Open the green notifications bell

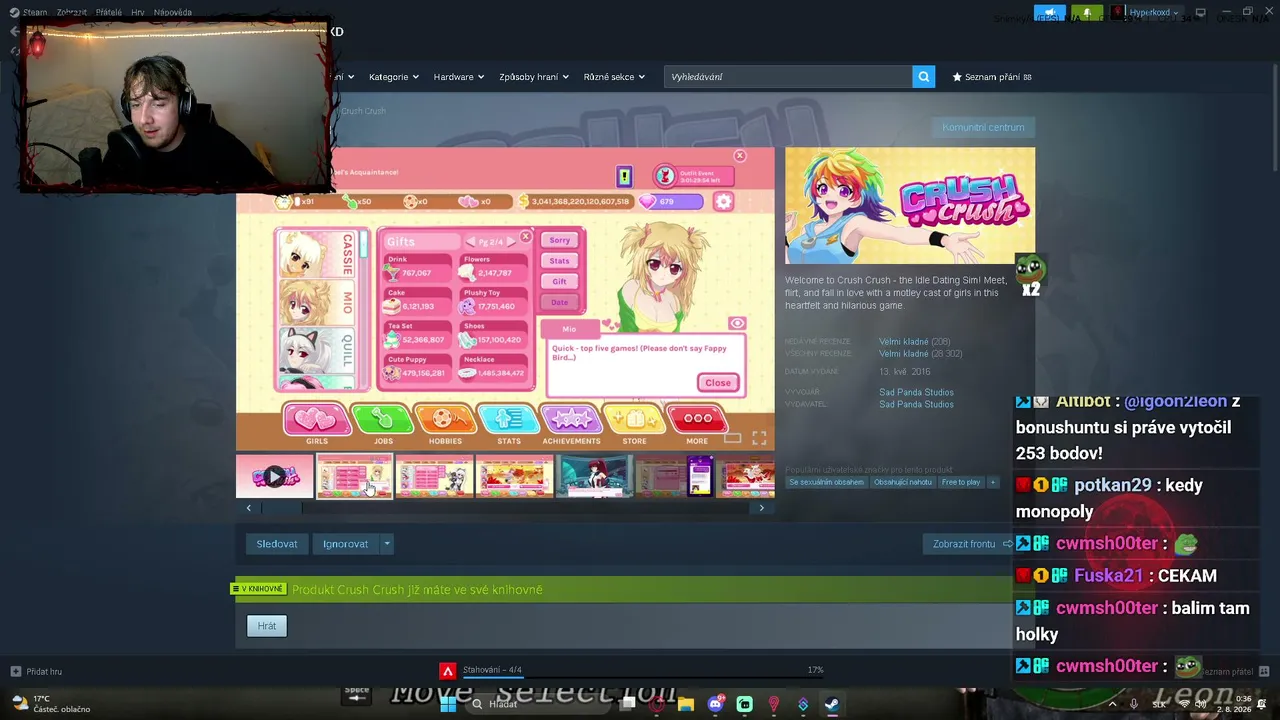click(x=1087, y=13)
